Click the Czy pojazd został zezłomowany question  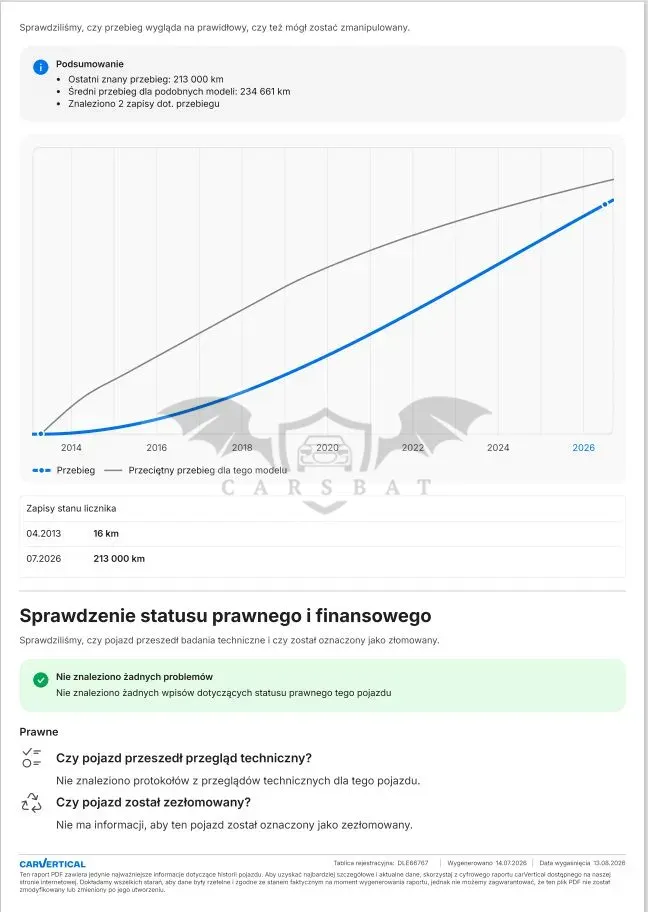click(x=153, y=802)
